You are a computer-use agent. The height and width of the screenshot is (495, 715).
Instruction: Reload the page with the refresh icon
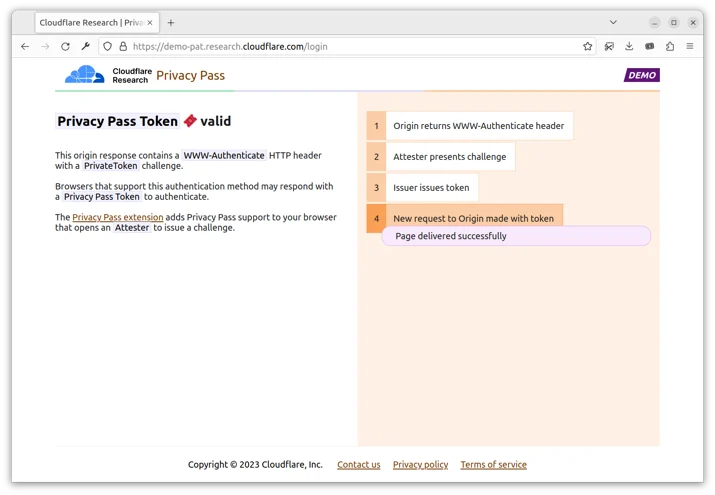(x=65, y=46)
